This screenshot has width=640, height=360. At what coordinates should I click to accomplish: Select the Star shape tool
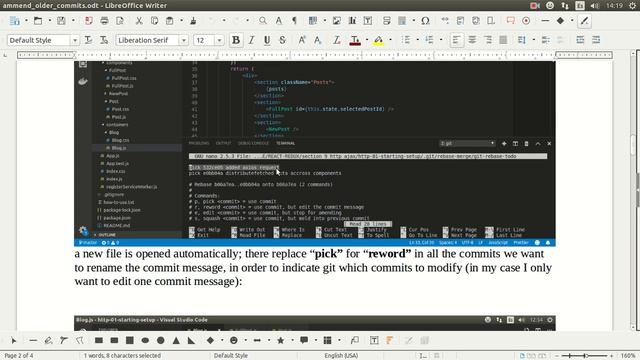281,340
